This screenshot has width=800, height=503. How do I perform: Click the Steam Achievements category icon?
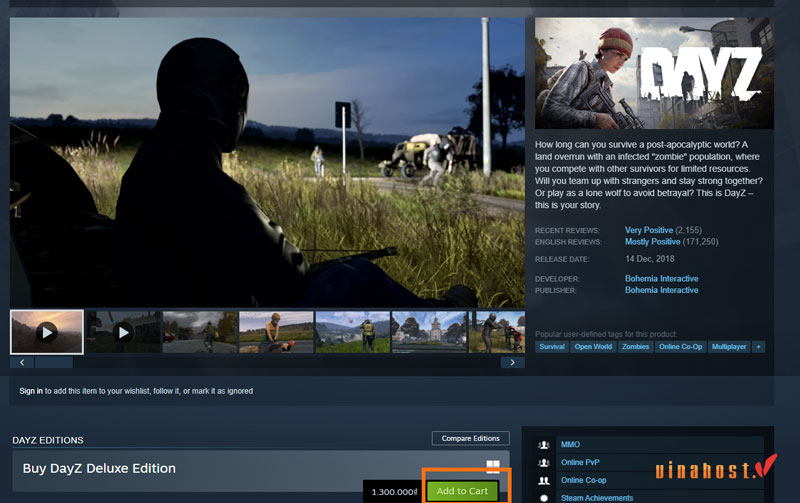[544, 498]
